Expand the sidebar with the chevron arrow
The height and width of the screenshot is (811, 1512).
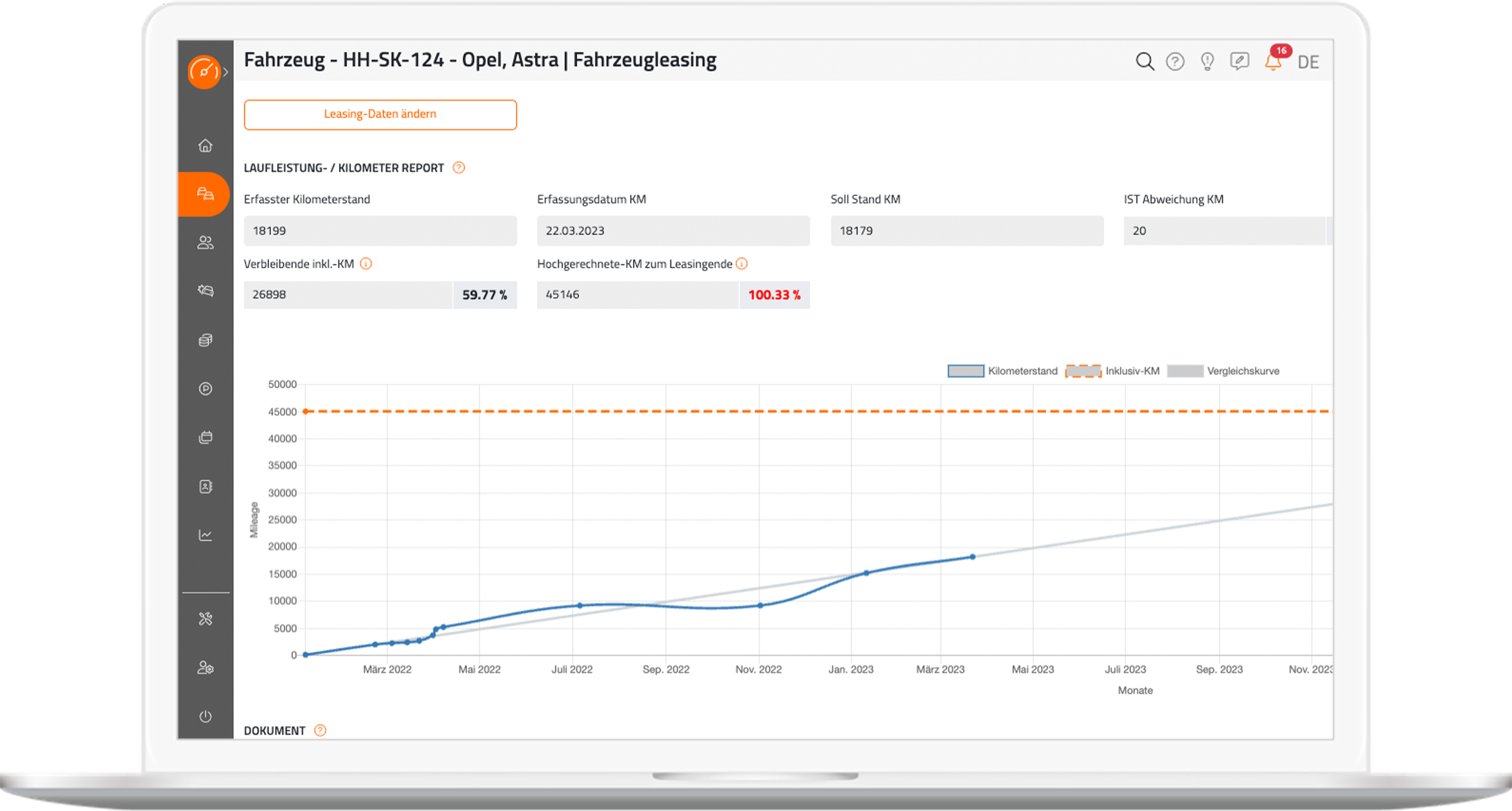(x=226, y=72)
